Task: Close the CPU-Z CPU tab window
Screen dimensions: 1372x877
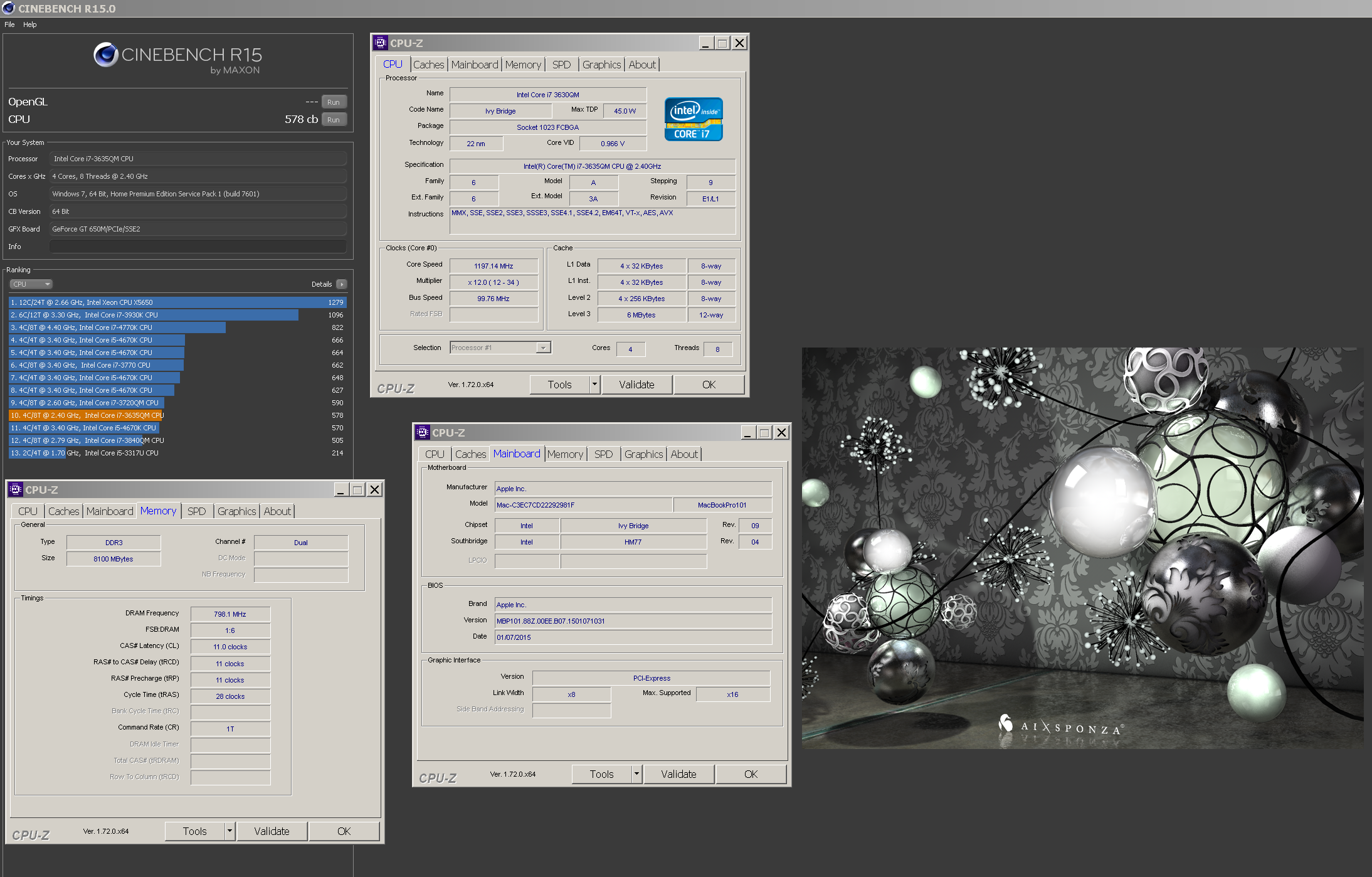Action: 740,43
